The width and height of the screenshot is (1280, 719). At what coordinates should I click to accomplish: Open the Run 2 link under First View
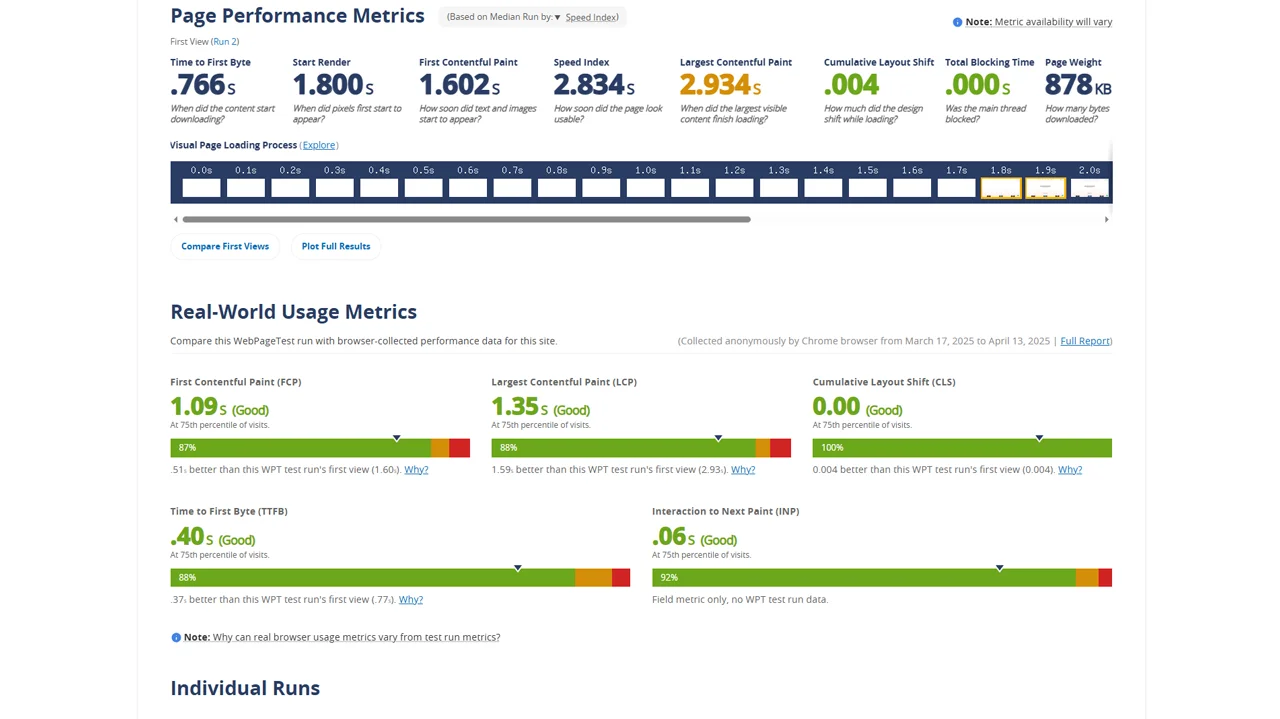pos(225,41)
